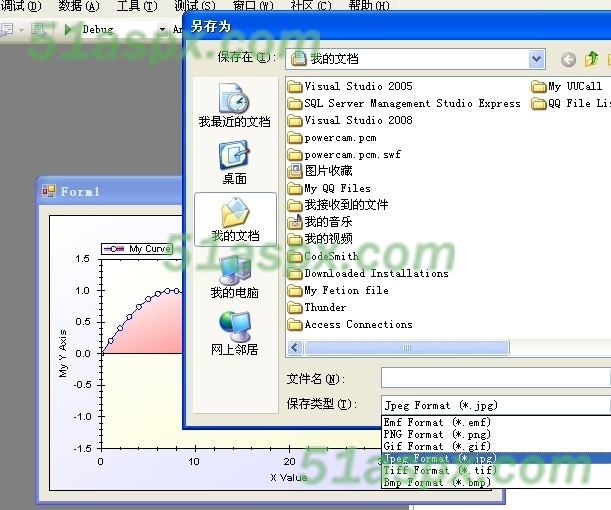Viewport: 611px width, 510px height.
Task: Select the 图片收藏 folder icon
Action: 295,171
